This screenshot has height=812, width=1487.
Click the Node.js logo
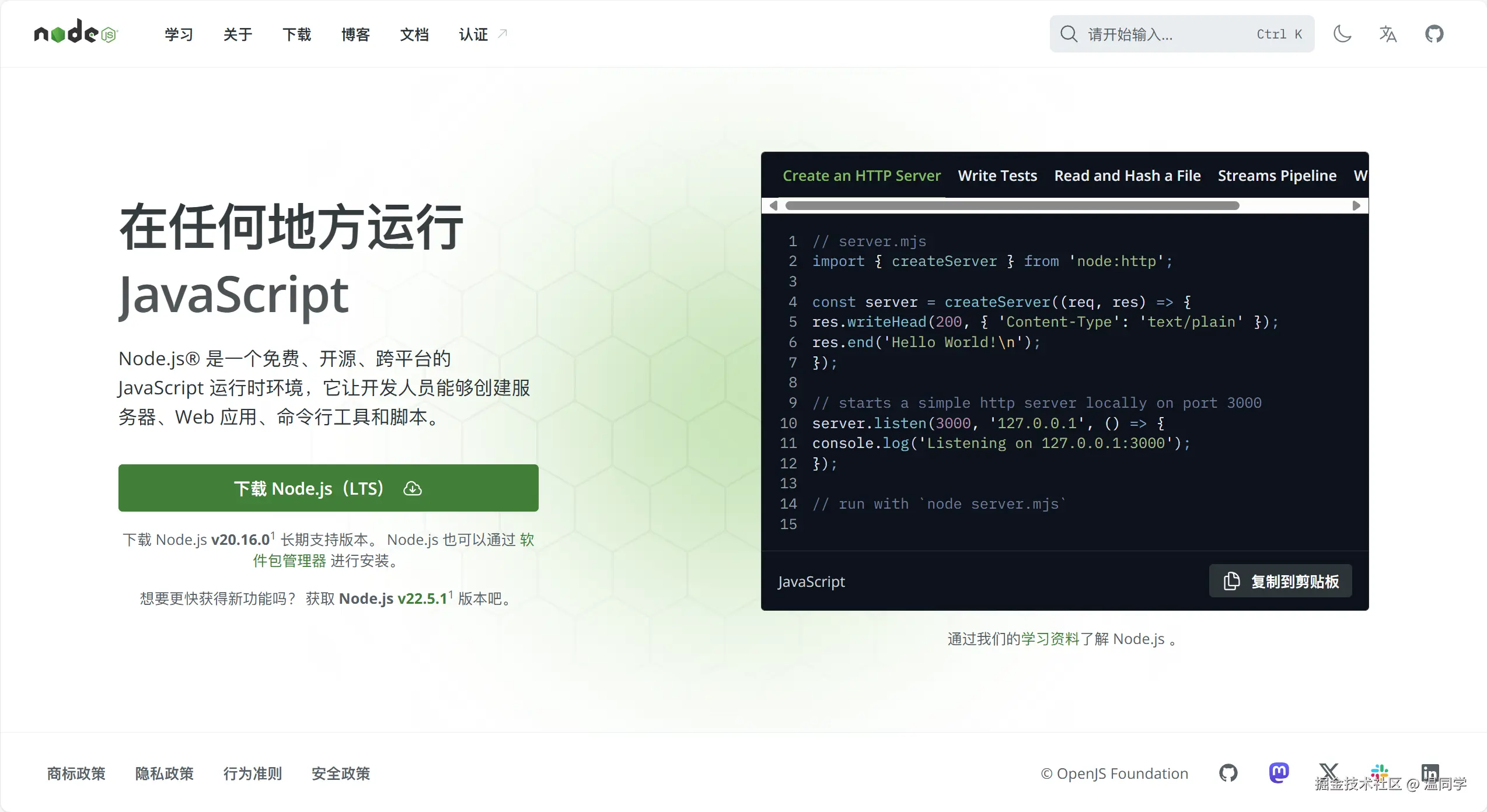click(x=75, y=32)
